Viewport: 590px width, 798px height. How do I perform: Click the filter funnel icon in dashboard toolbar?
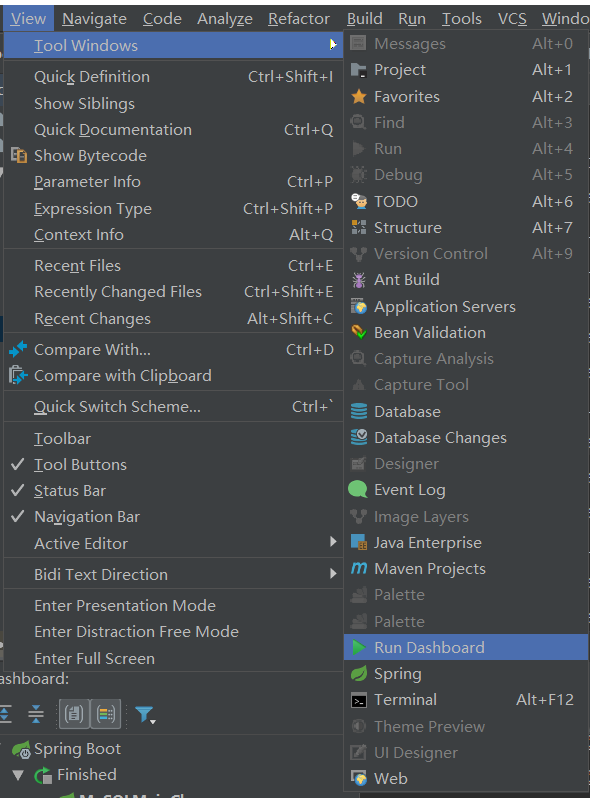[x=145, y=715]
